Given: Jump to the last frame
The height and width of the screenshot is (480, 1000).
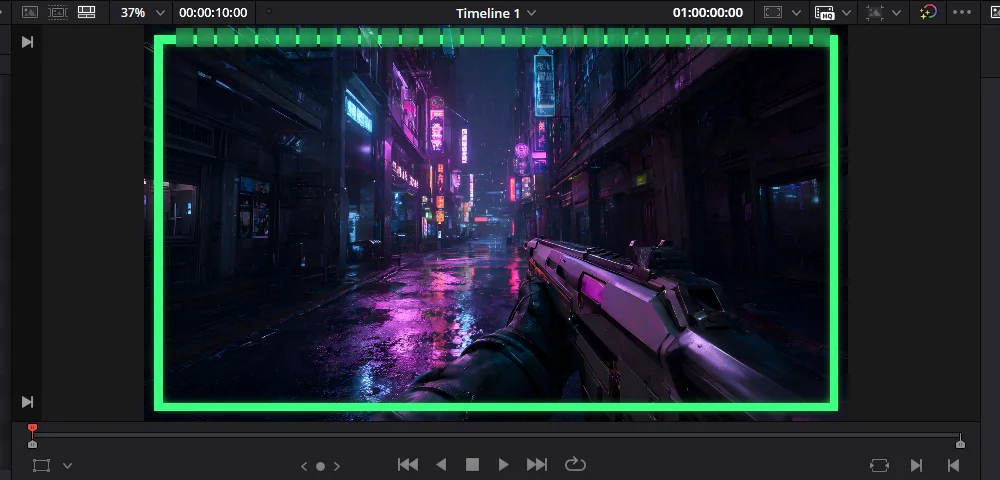Looking at the screenshot, I should click(537, 465).
